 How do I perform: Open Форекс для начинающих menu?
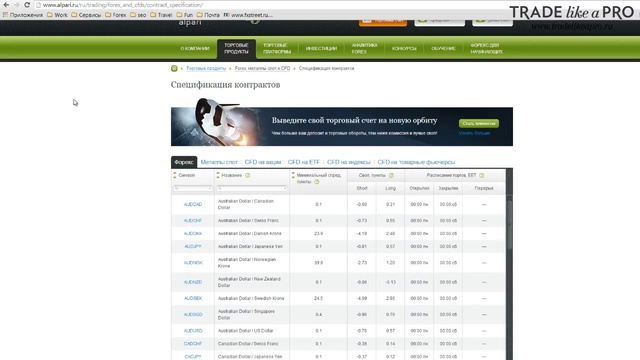click(x=486, y=49)
